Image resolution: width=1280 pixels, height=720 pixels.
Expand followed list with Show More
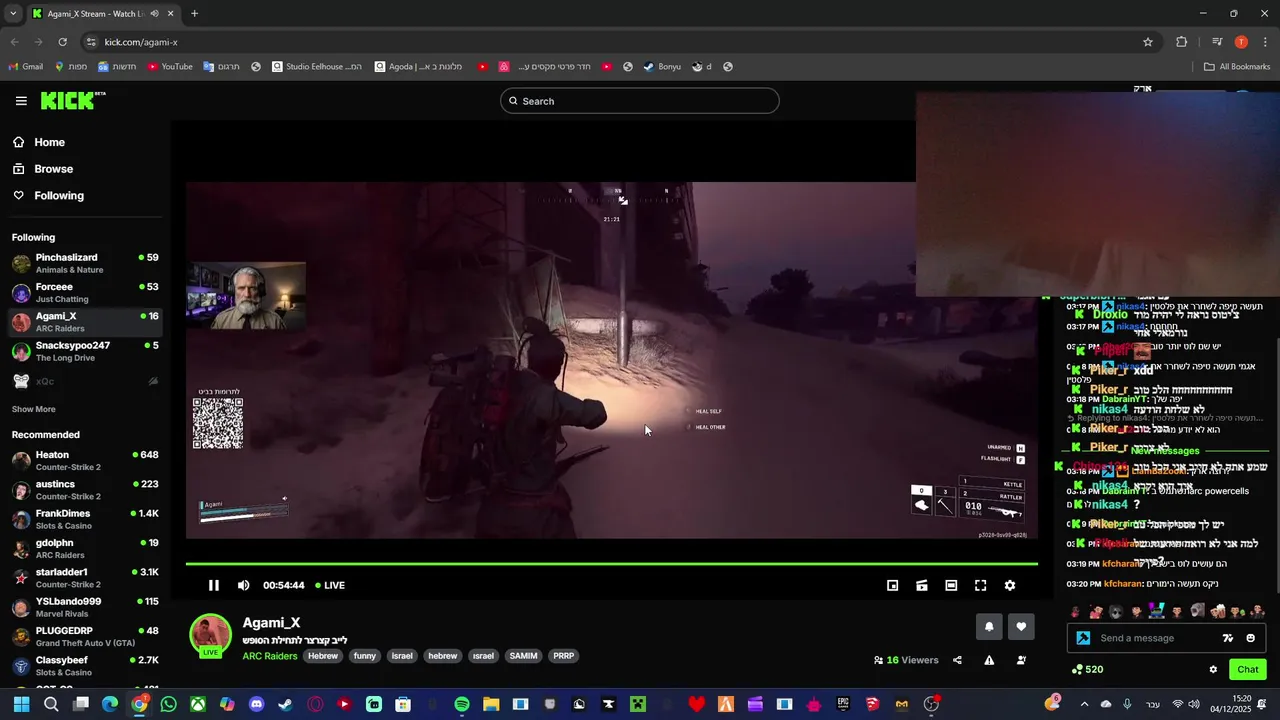pyautogui.click(x=33, y=409)
